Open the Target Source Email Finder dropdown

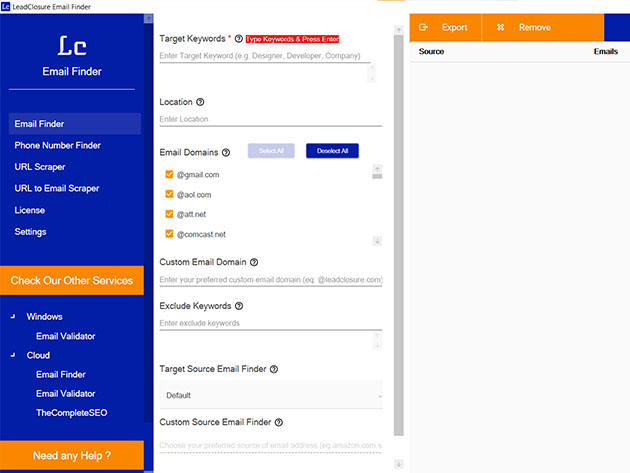coord(271,395)
